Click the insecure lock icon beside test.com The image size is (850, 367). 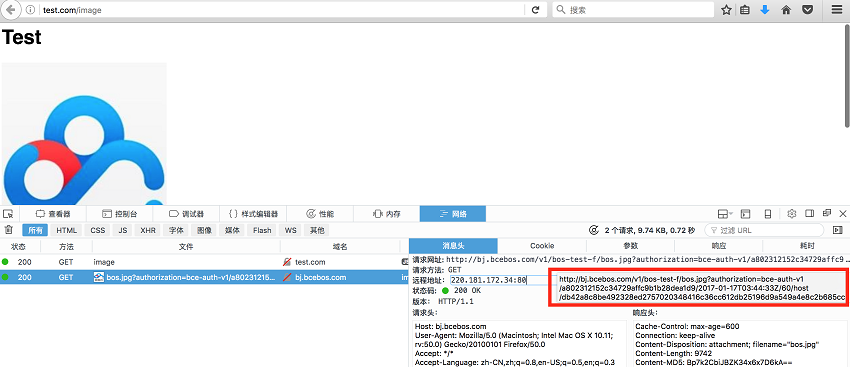[x=287, y=262]
